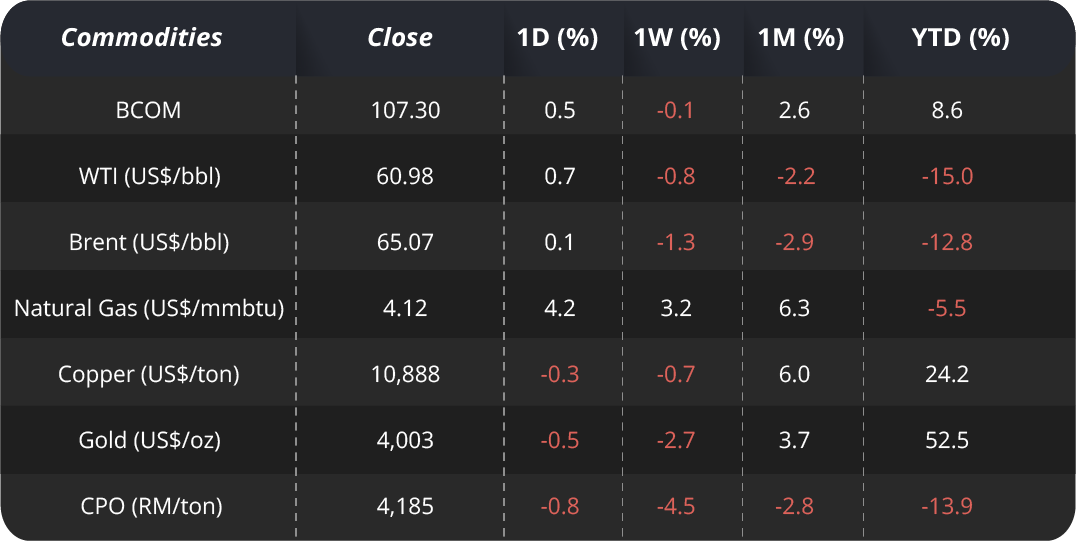Click Copper close value 10,888

(x=405, y=374)
